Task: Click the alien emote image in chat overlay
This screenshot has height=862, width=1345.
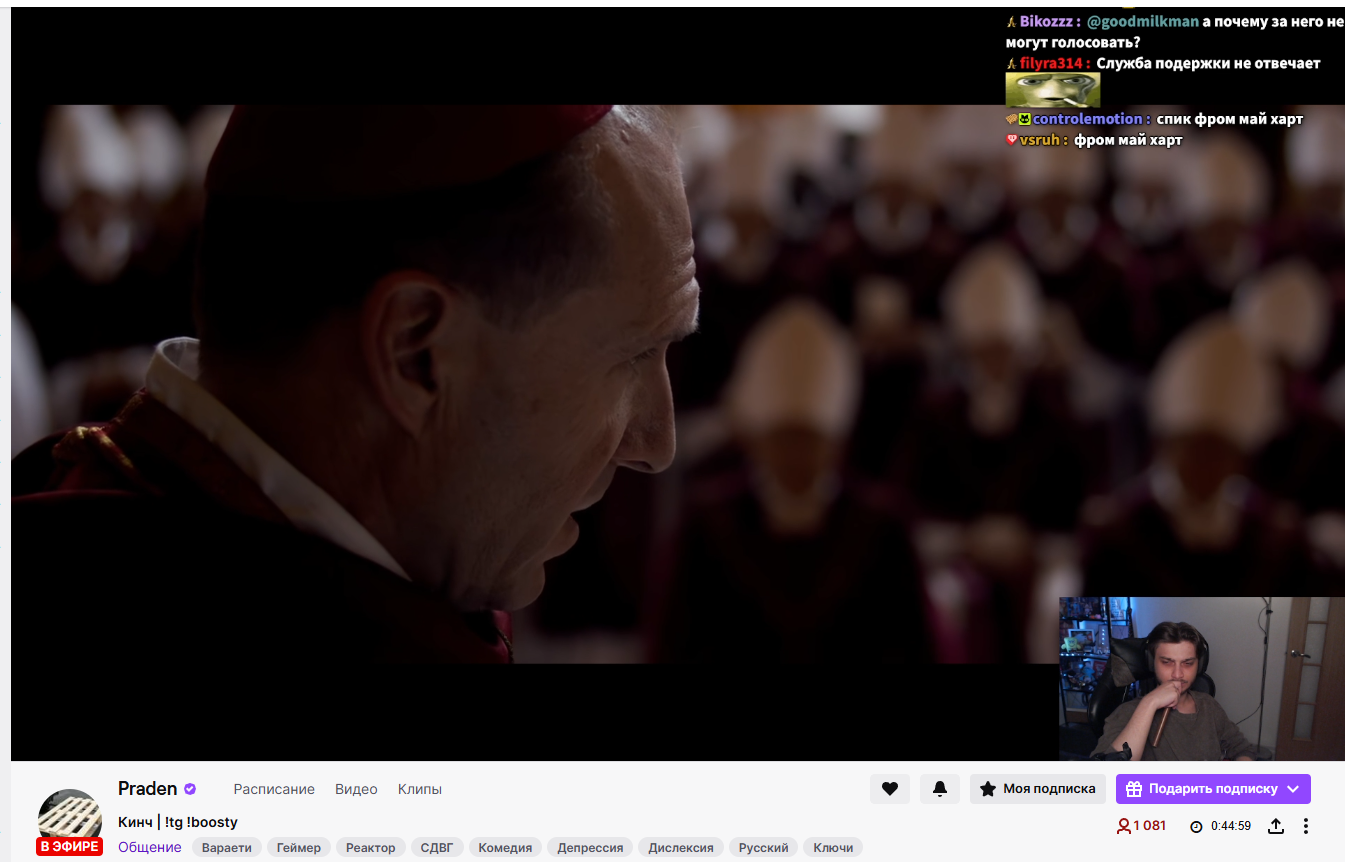Action: pyautogui.click(x=1052, y=90)
